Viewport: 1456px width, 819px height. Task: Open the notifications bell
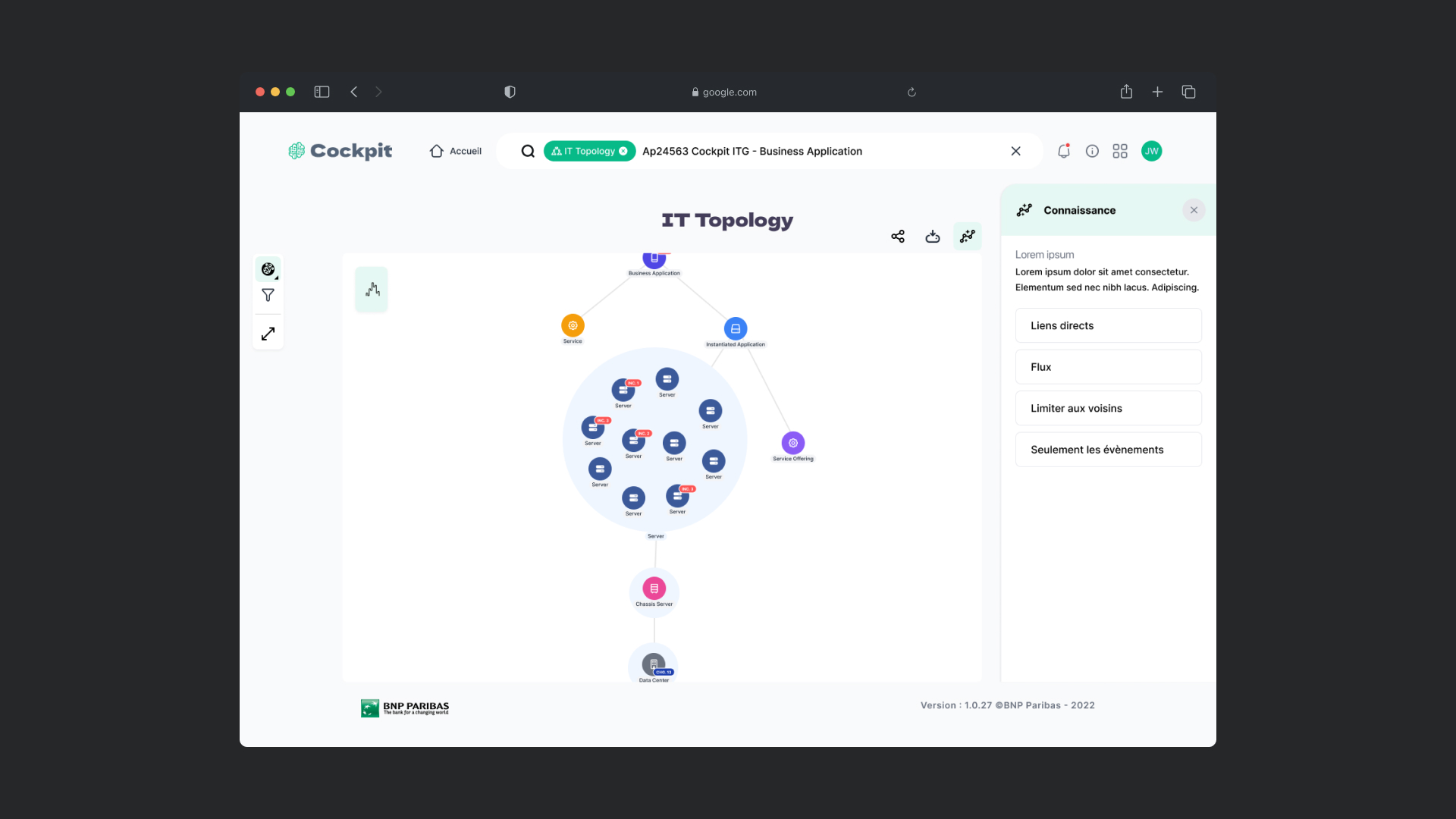pyautogui.click(x=1064, y=151)
